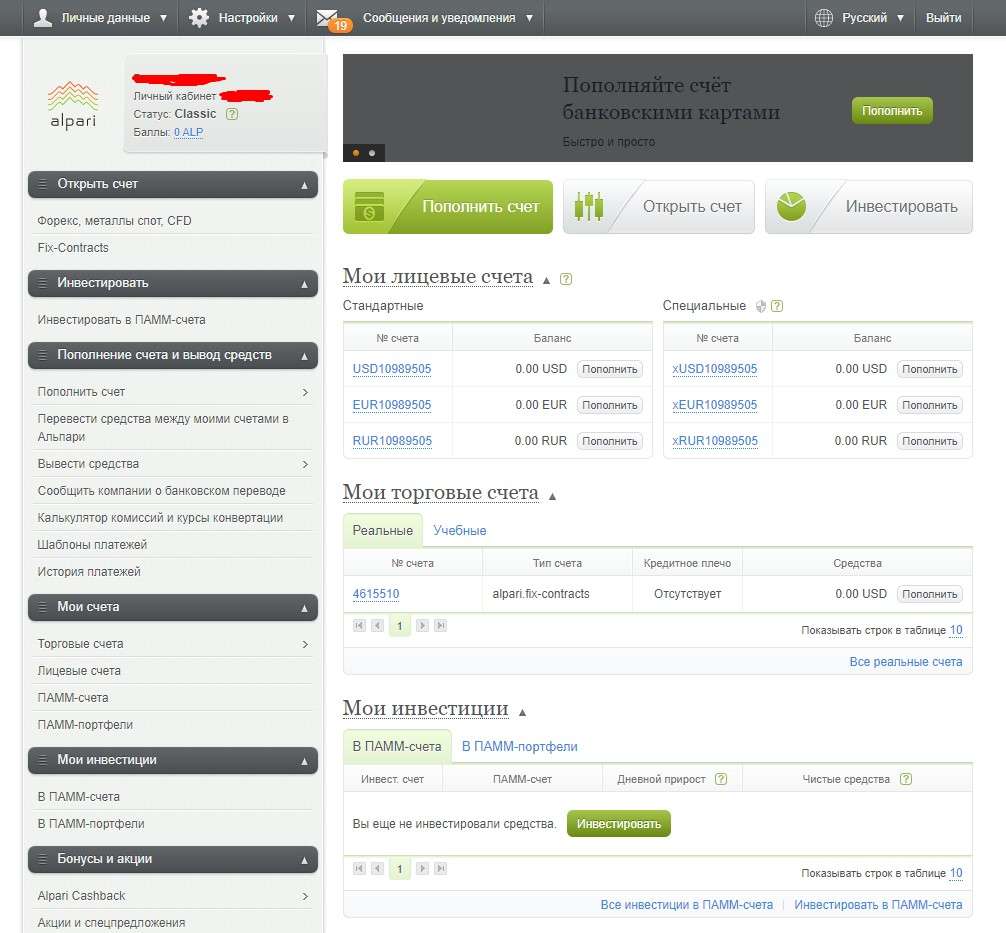1006x933 pixels.
Task: Click the Alpari logo
Action: click(72, 105)
